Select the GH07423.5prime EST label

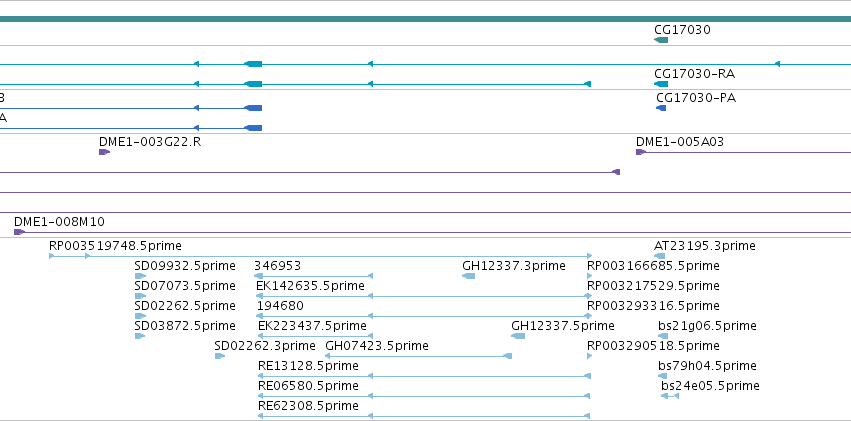(x=377, y=346)
